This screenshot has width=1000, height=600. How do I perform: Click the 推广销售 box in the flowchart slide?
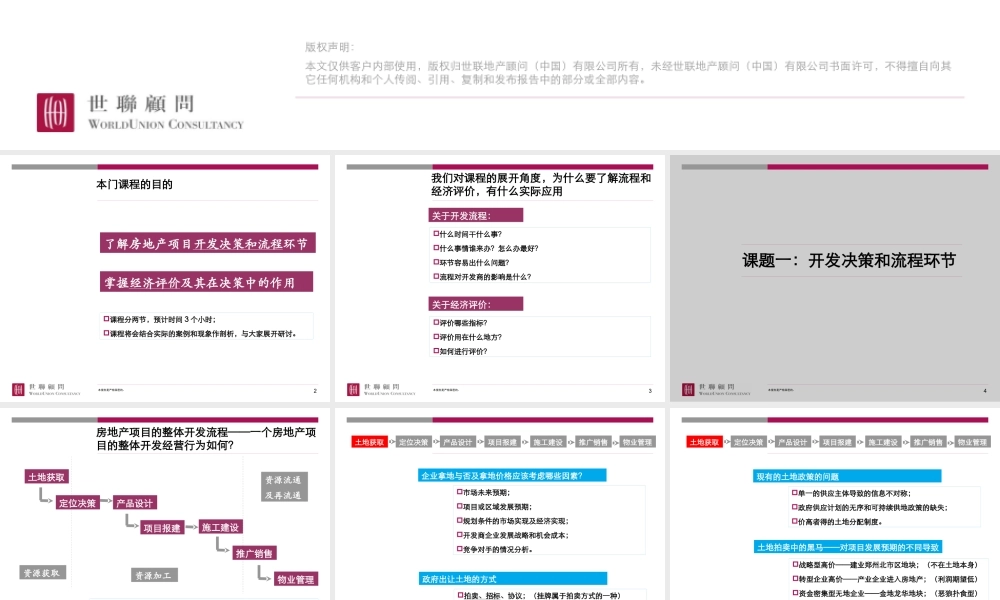click(254, 553)
